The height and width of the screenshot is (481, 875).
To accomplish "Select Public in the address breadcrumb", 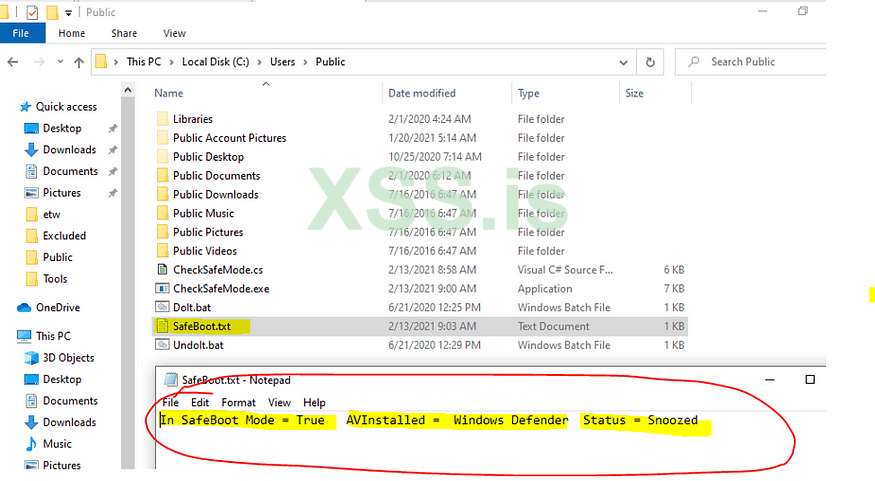I will pyautogui.click(x=330, y=62).
